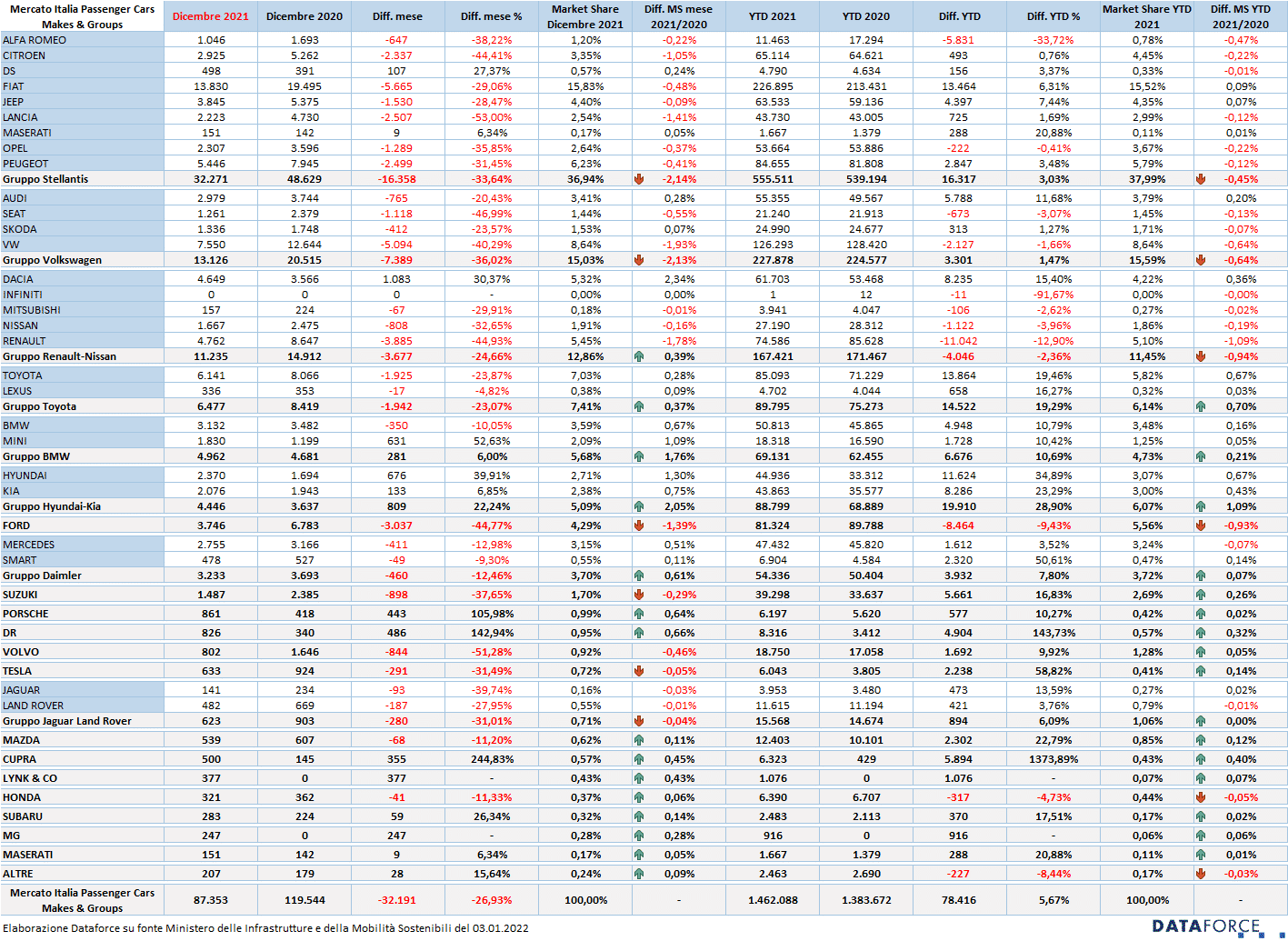Viewport: 1288px width, 941px height.
Task: Select the DACIA row label
Action: click(18, 279)
